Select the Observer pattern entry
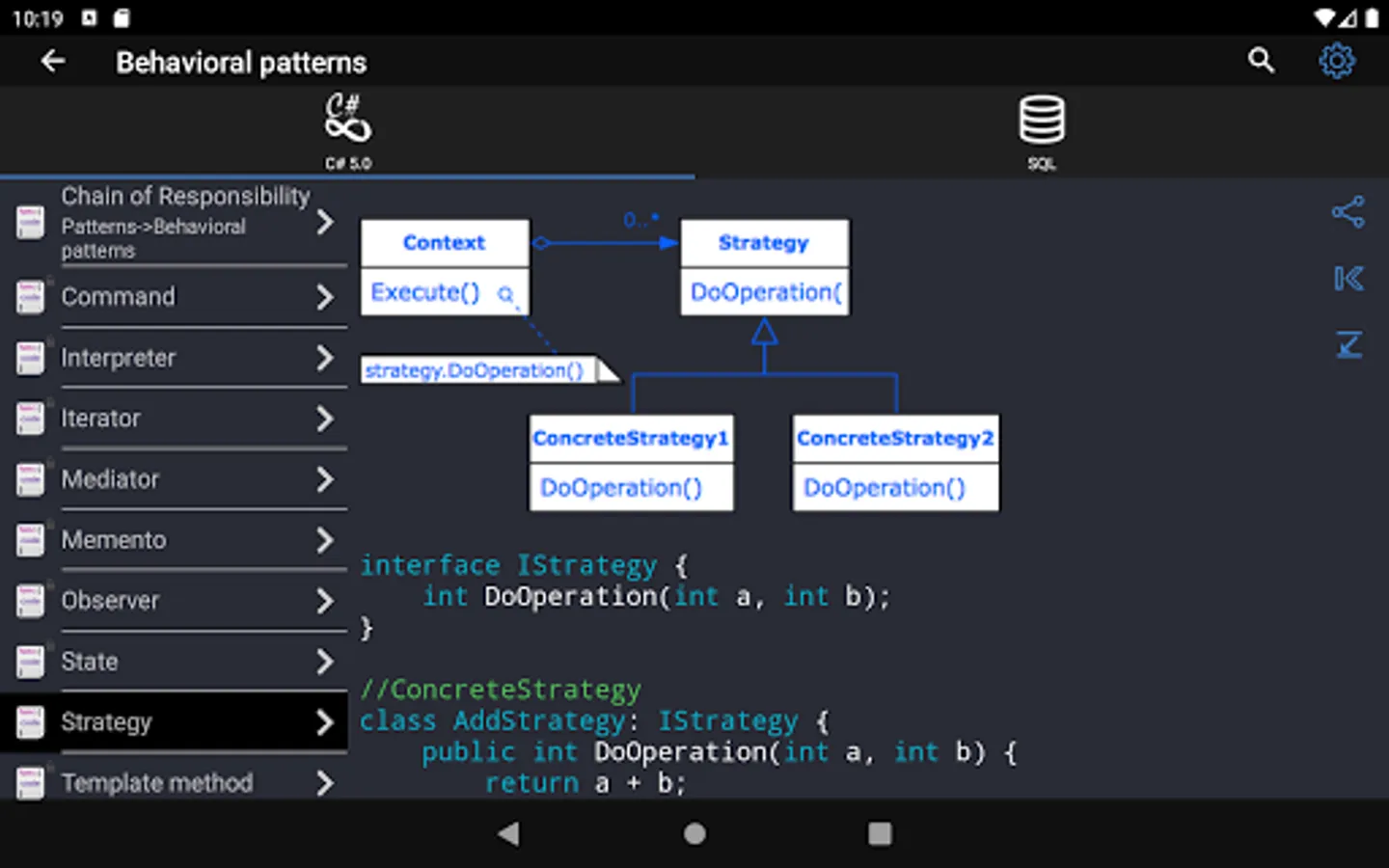 (x=174, y=601)
